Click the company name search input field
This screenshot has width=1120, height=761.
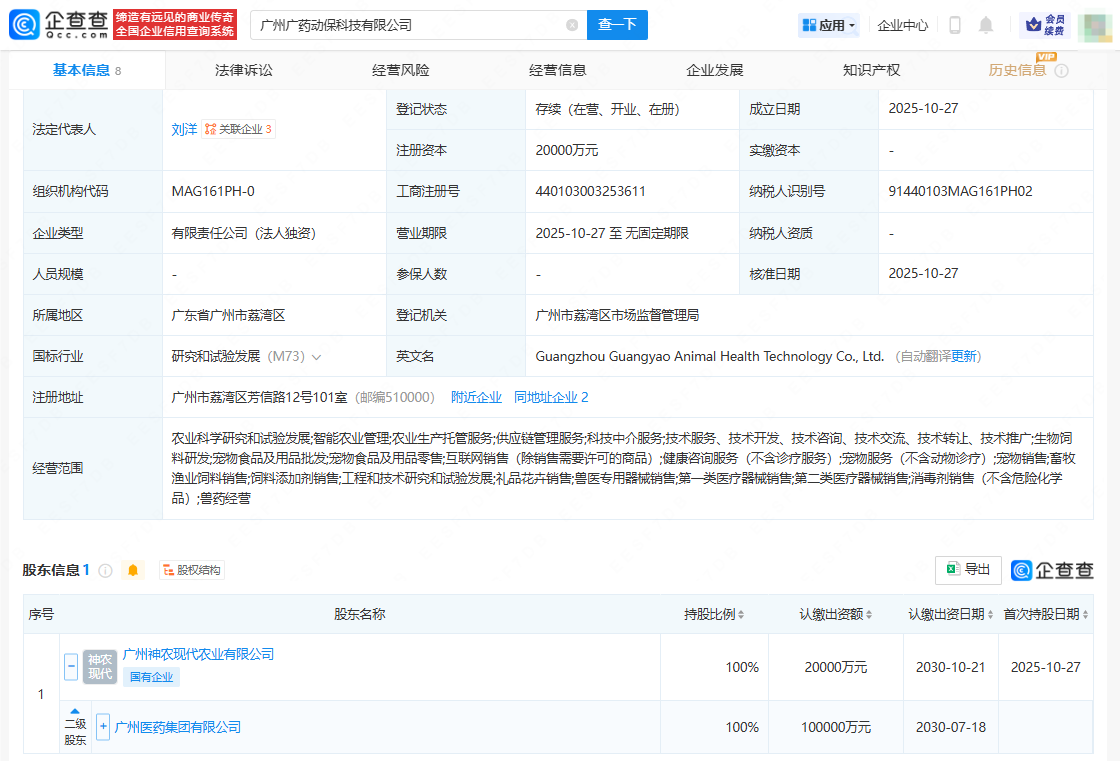[x=400, y=25]
